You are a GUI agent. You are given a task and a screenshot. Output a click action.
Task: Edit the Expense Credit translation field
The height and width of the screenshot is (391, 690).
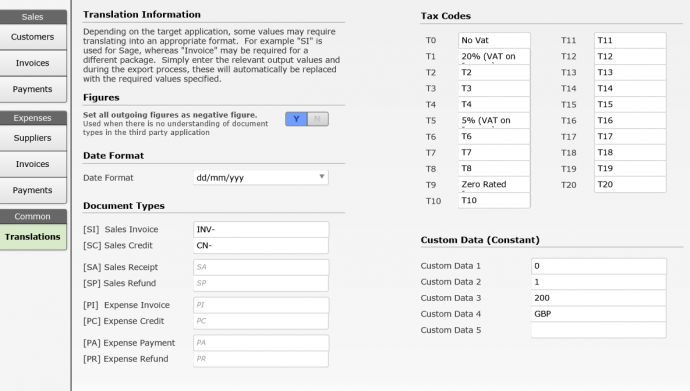coord(261,321)
